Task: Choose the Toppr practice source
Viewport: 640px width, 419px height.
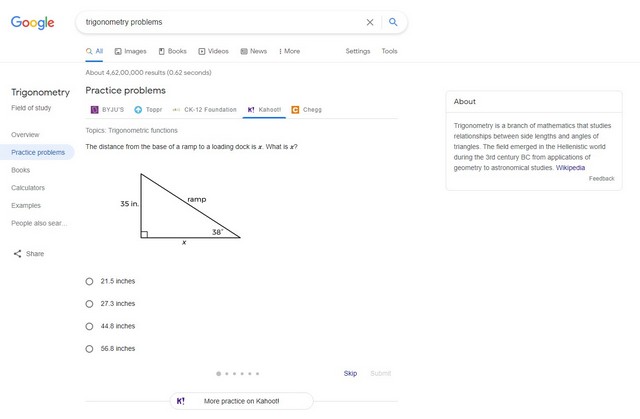Action: [148, 110]
